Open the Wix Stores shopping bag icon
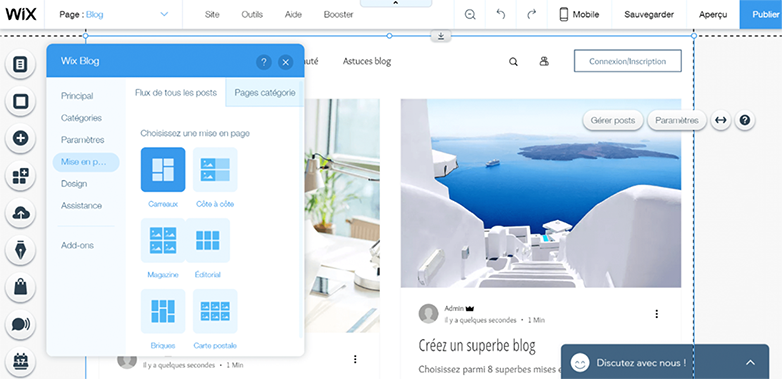782x379 pixels. (20, 287)
